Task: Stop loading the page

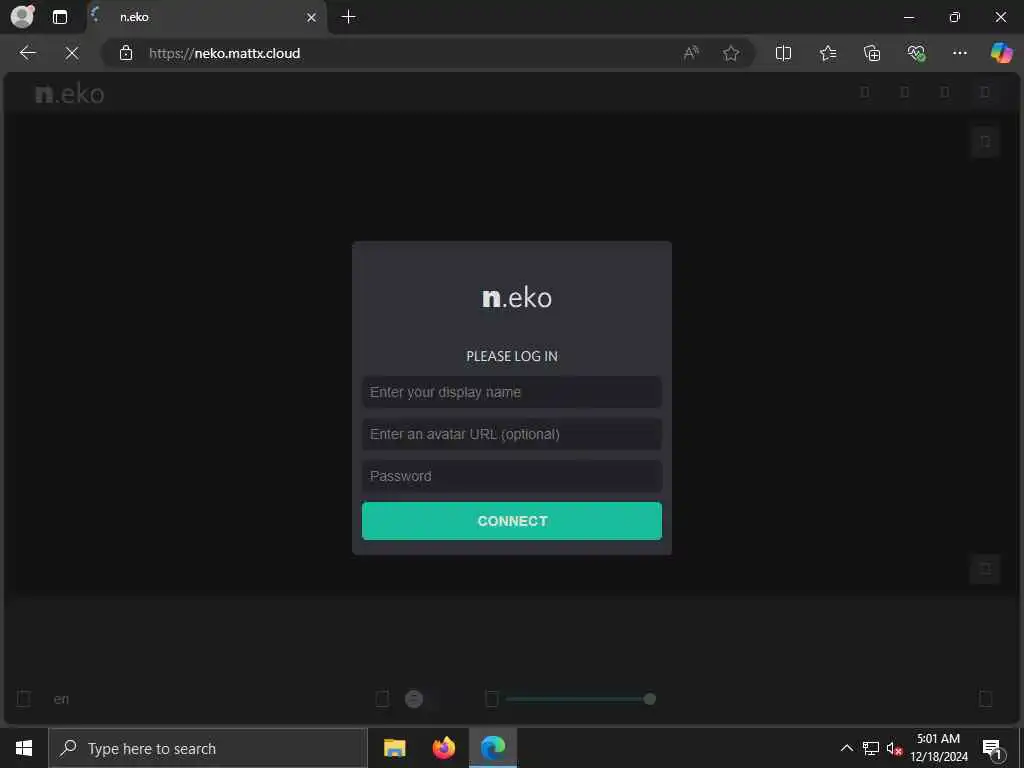Action: (x=72, y=53)
